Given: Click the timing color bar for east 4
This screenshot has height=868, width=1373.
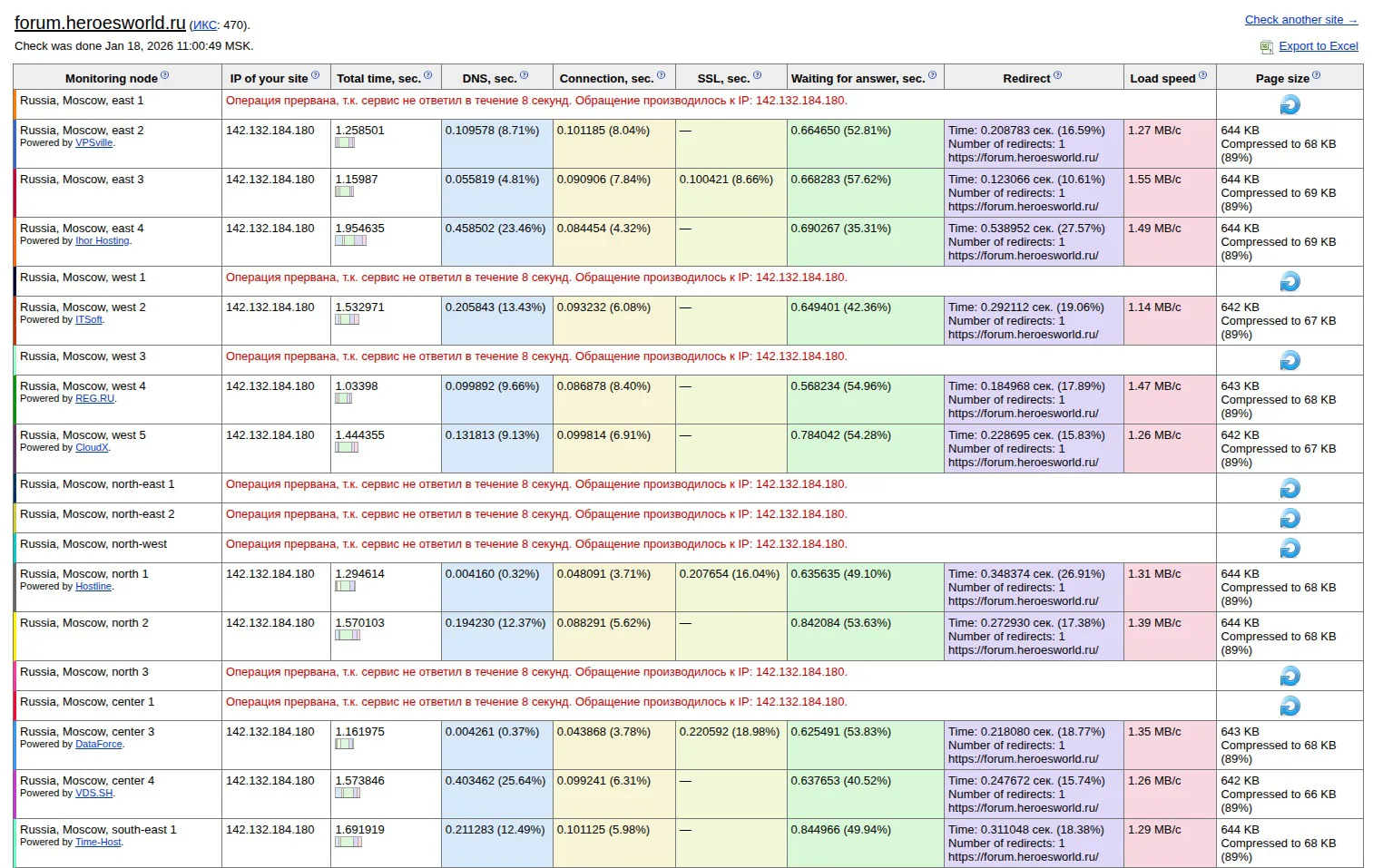Looking at the screenshot, I should (x=350, y=240).
